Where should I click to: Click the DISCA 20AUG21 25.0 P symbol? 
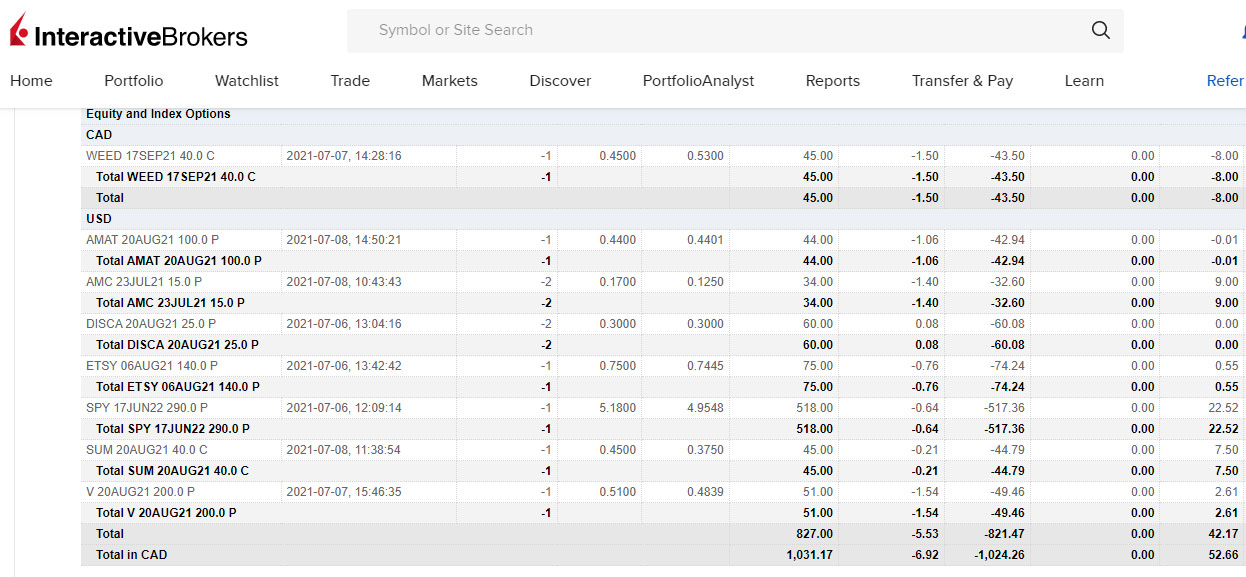[x=151, y=324]
